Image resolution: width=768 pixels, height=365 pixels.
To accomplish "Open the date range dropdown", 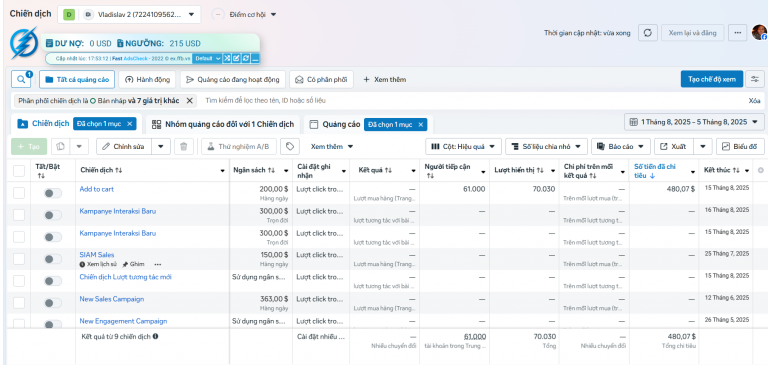I will (x=694, y=122).
